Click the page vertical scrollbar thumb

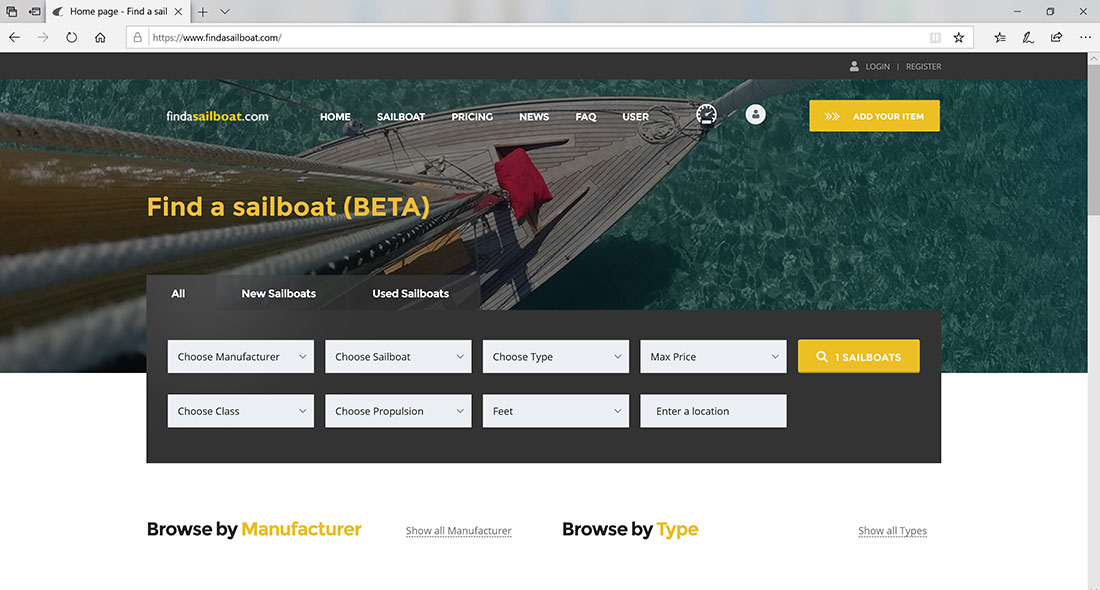pos(1094,140)
